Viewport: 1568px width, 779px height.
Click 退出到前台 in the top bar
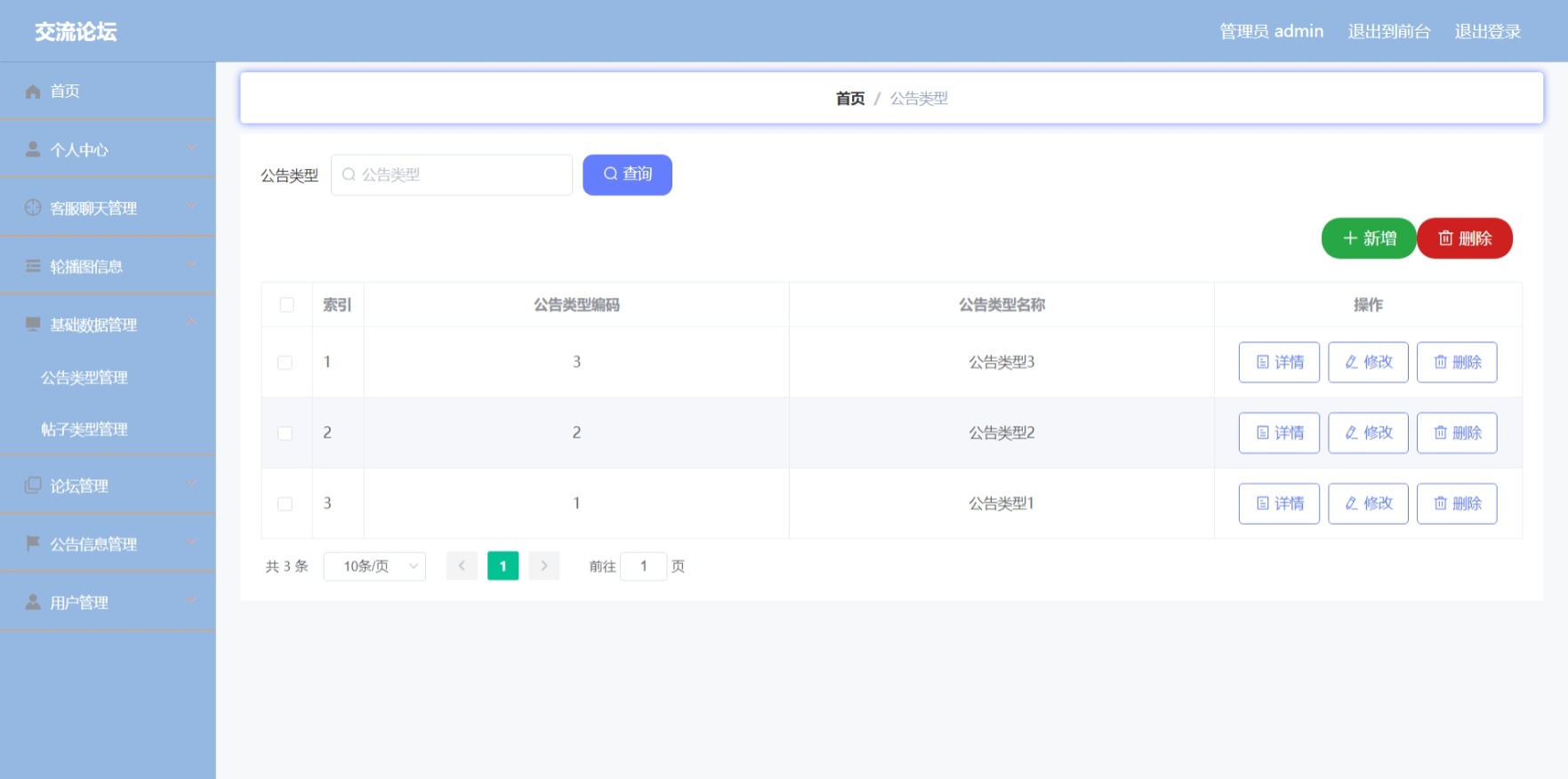click(1388, 31)
